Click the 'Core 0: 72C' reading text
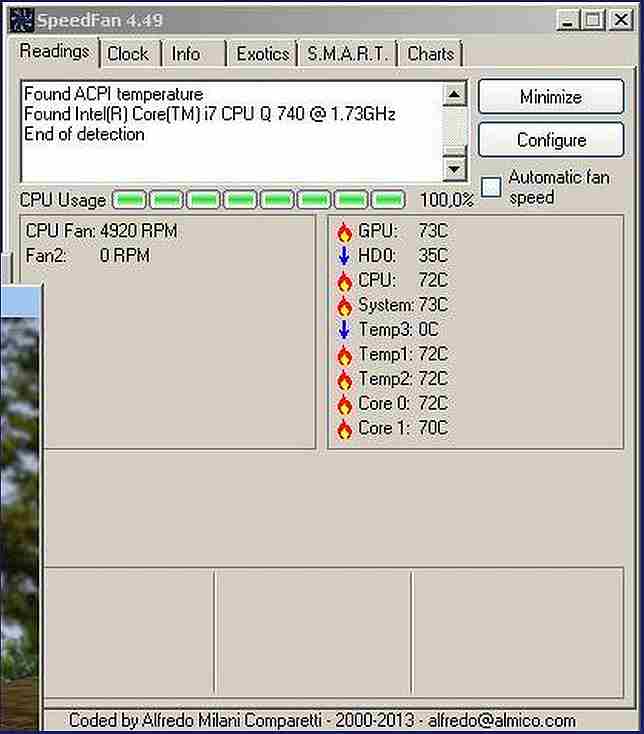This screenshot has width=644, height=734. (x=403, y=404)
